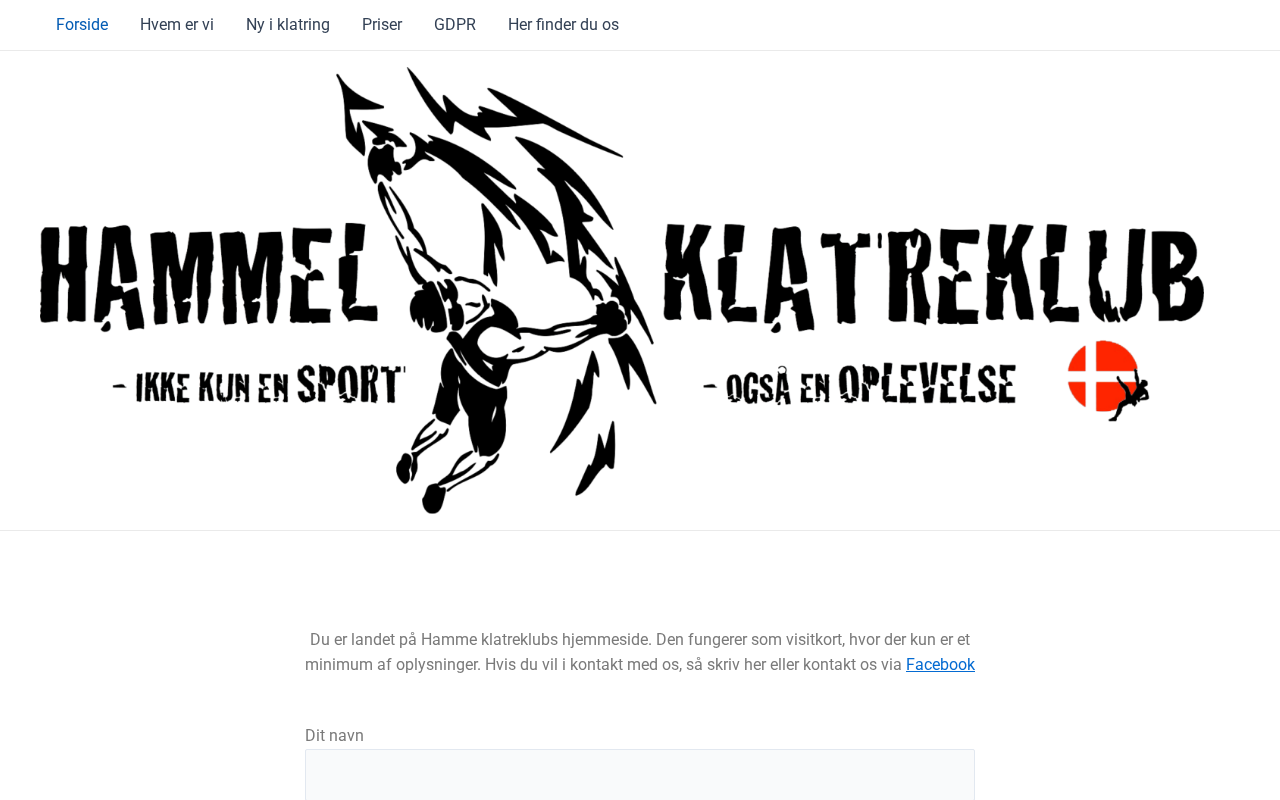Screen dimensions: 1280x800
Task: Click the climber's foot at the logo bottom
Action: [432, 498]
